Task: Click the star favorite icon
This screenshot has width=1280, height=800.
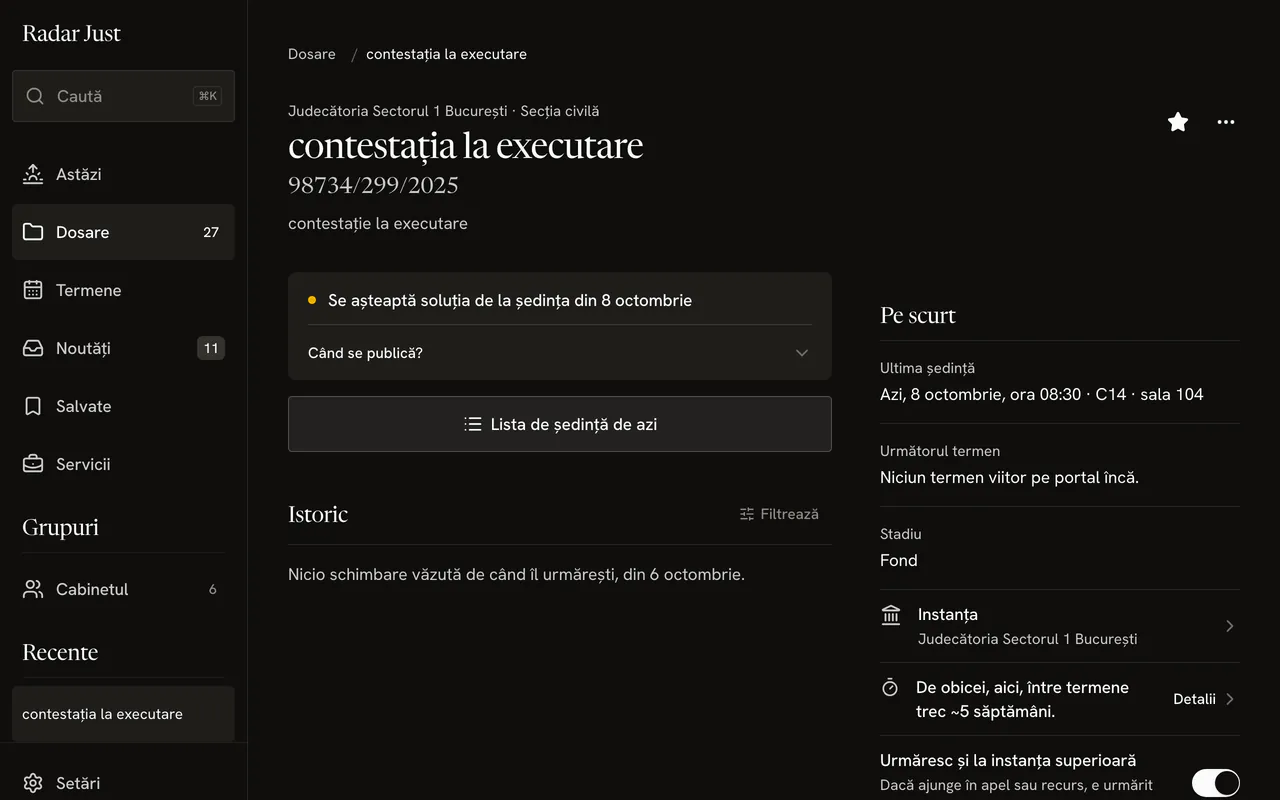Action: tap(1178, 122)
